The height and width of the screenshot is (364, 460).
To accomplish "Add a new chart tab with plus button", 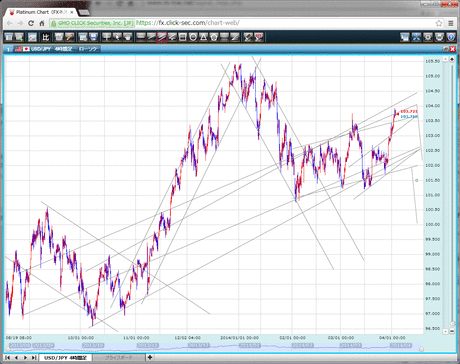I will pos(150,358).
